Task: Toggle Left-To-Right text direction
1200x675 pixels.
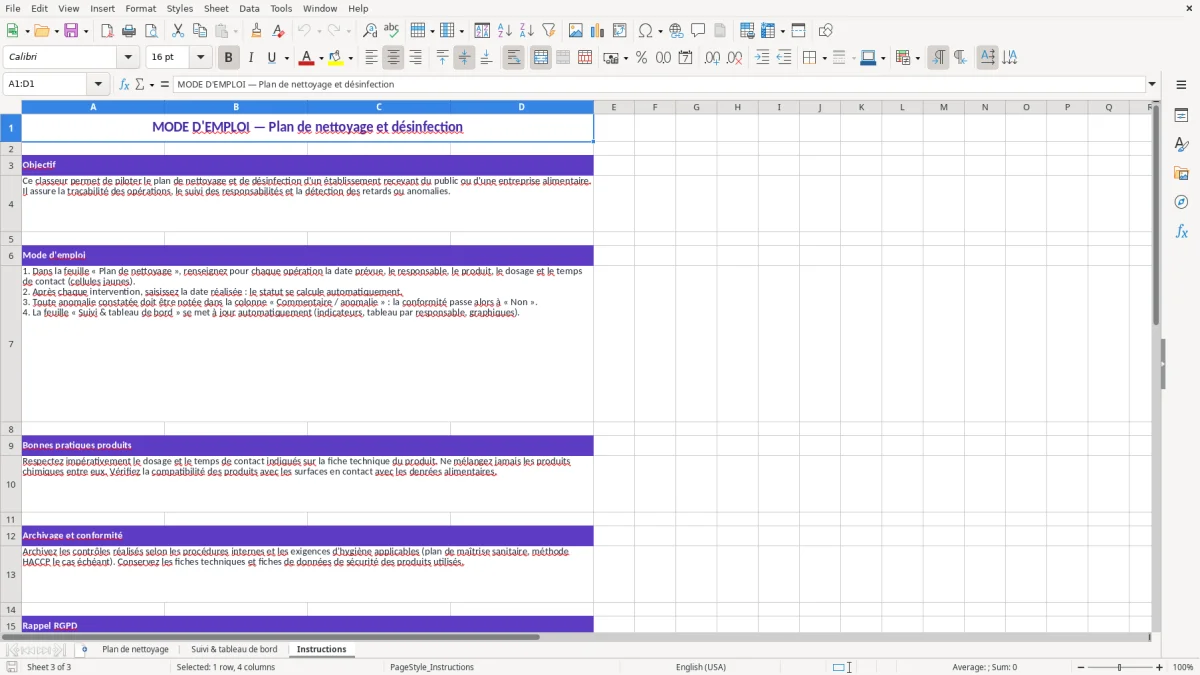Action: coord(938,58)
